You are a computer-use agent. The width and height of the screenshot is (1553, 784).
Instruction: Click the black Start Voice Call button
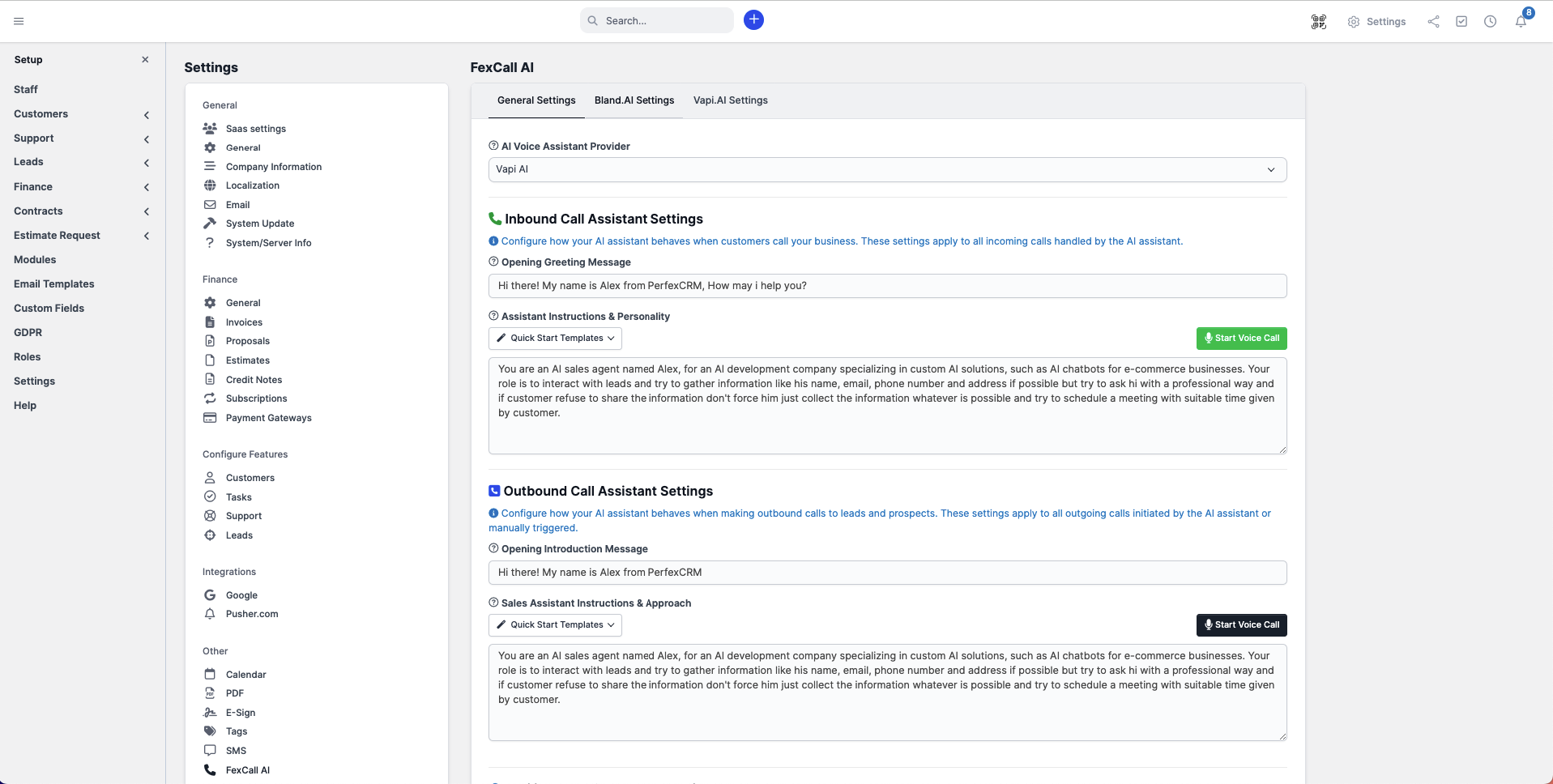1241,625
